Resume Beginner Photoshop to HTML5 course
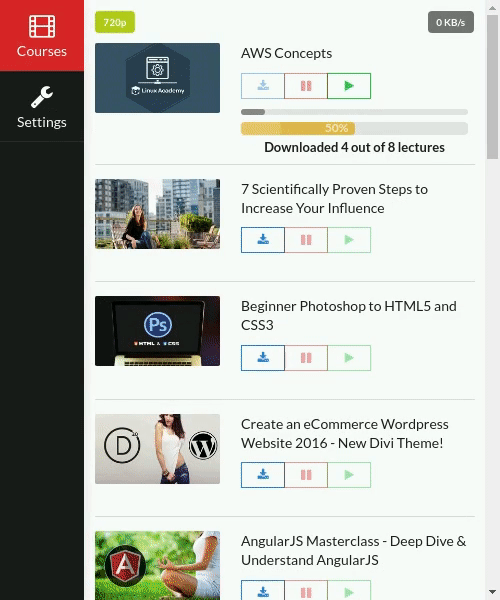500x600 pixels. 349,358
